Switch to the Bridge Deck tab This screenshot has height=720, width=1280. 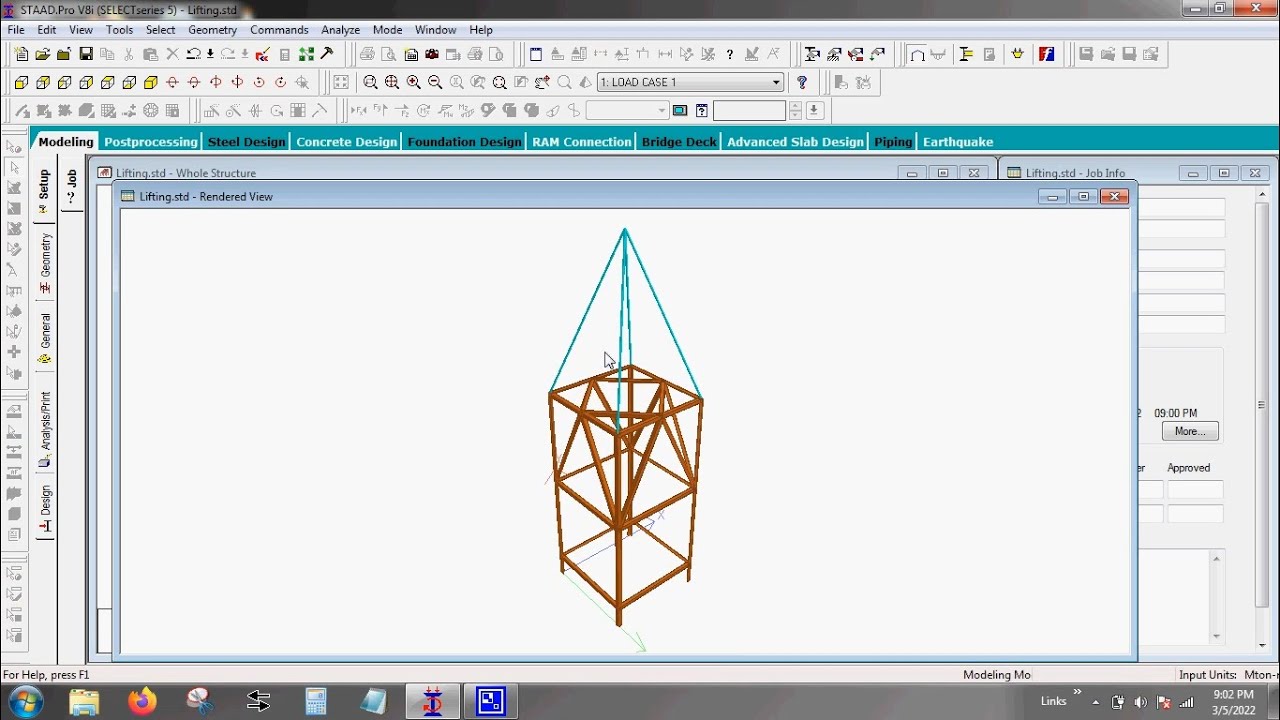pyautogui.click(x=679, y=142)
